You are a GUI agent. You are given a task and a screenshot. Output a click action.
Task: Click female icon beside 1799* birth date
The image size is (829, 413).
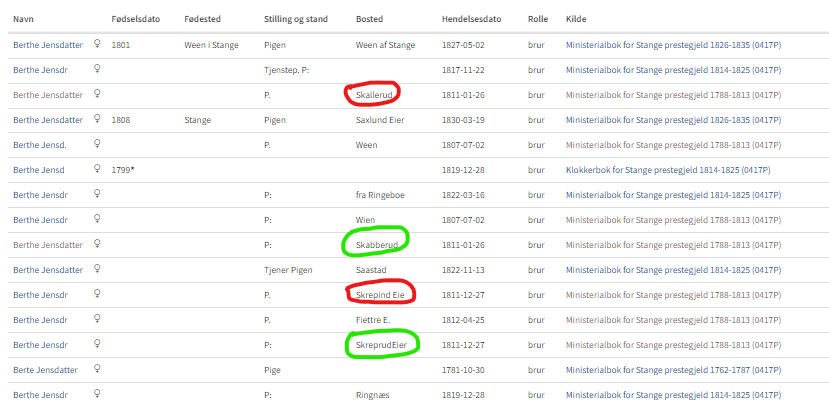click(97, 169)
